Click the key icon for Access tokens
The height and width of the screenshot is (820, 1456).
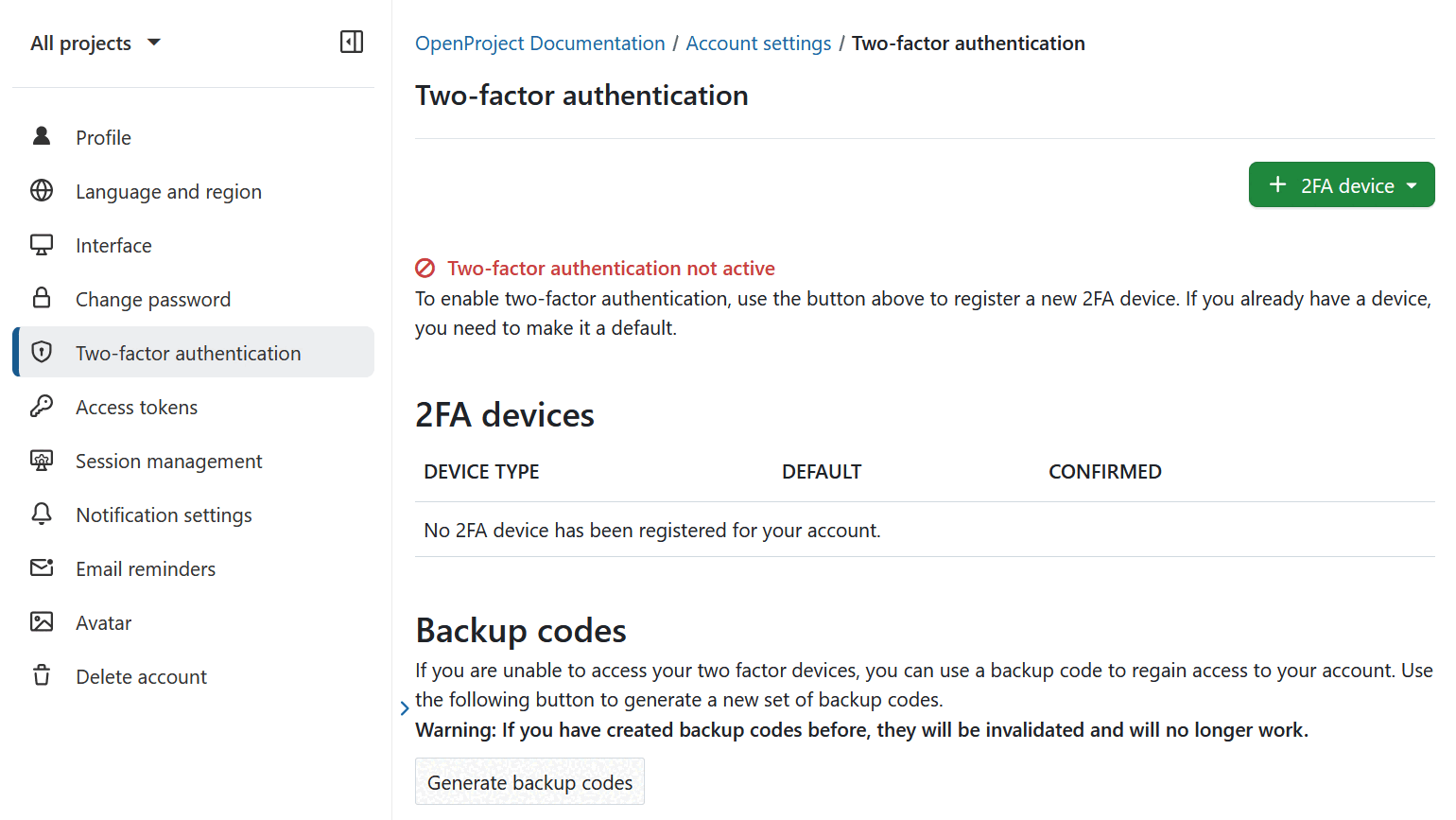(42, 407)
